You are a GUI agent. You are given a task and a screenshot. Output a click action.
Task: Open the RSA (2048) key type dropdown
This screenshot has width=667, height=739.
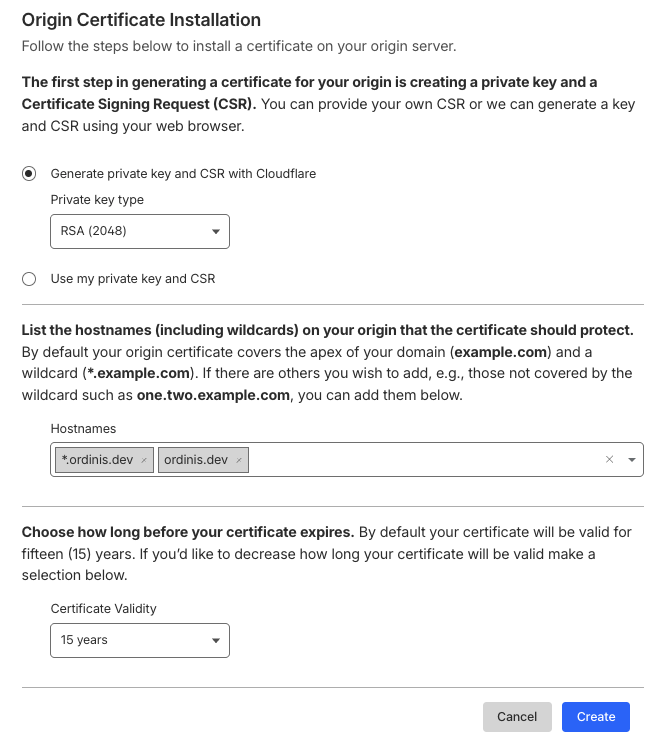pyautogui.click(x=139, y=232)
